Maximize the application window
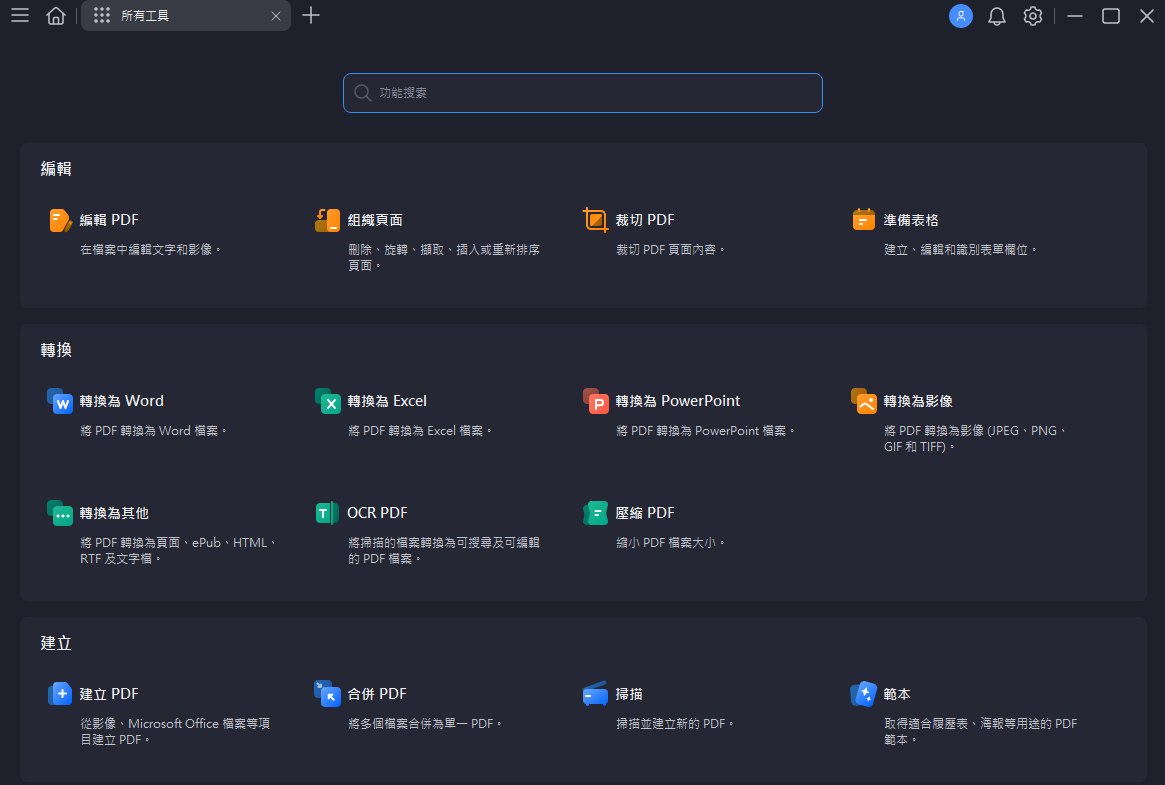The image size is (1165, 785). 1111,16
